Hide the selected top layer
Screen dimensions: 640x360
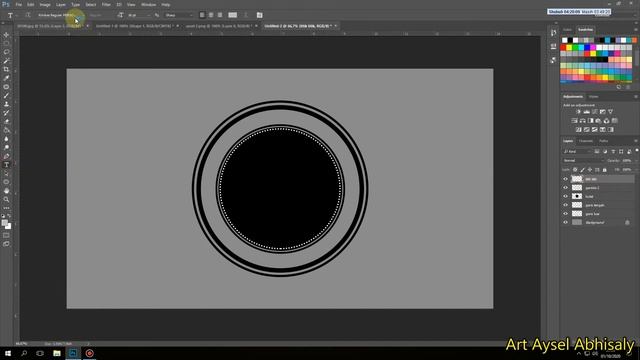(x=566, y=179)
